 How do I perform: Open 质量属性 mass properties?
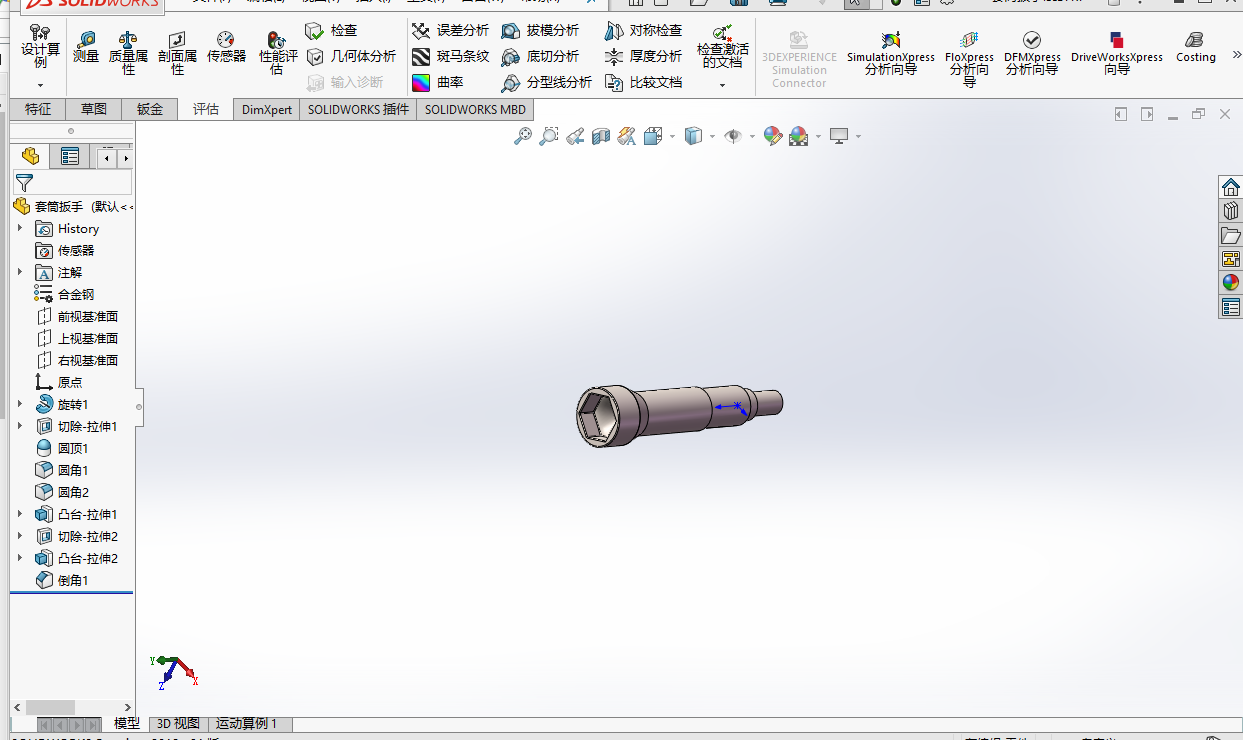tap(128, 53)
